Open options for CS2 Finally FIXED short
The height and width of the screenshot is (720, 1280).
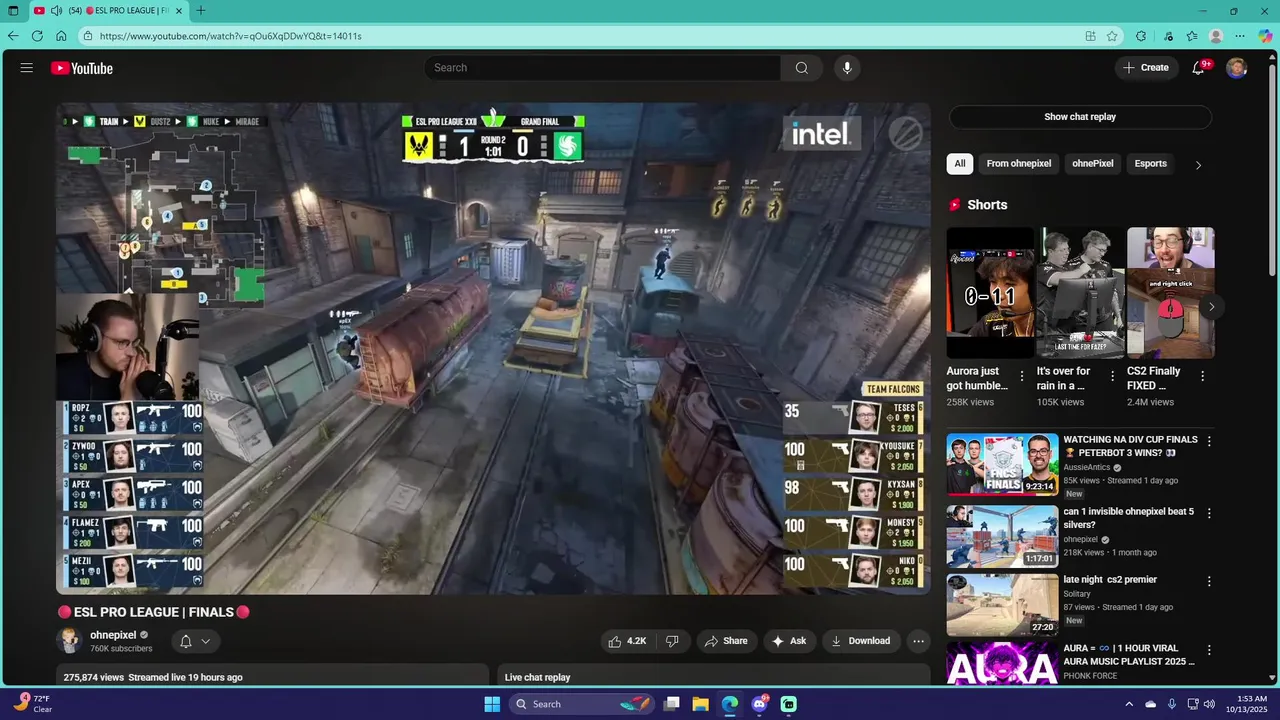tap(1202, 376)
